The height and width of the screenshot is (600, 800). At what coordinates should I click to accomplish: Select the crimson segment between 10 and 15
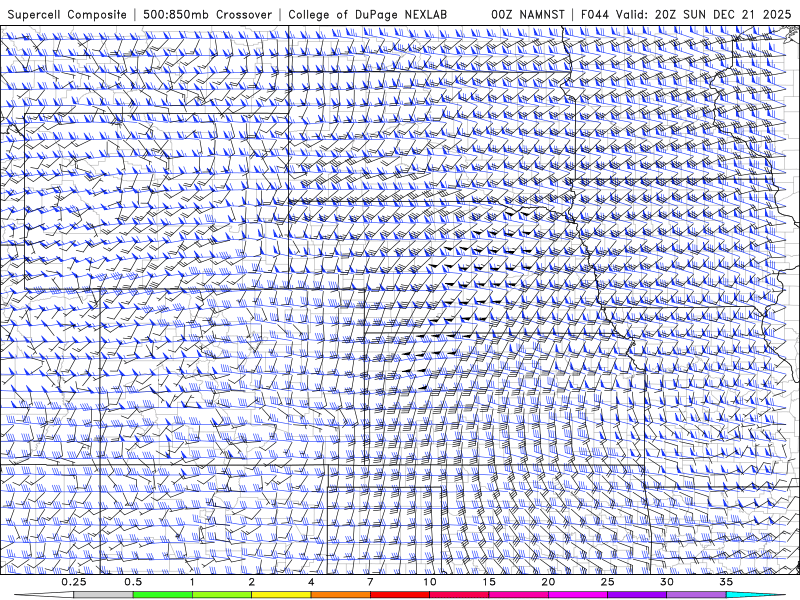(459, 595)
